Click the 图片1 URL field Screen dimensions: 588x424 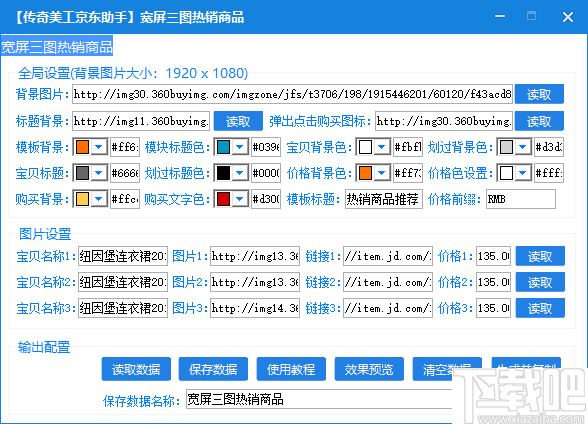(x=255, y=256)
